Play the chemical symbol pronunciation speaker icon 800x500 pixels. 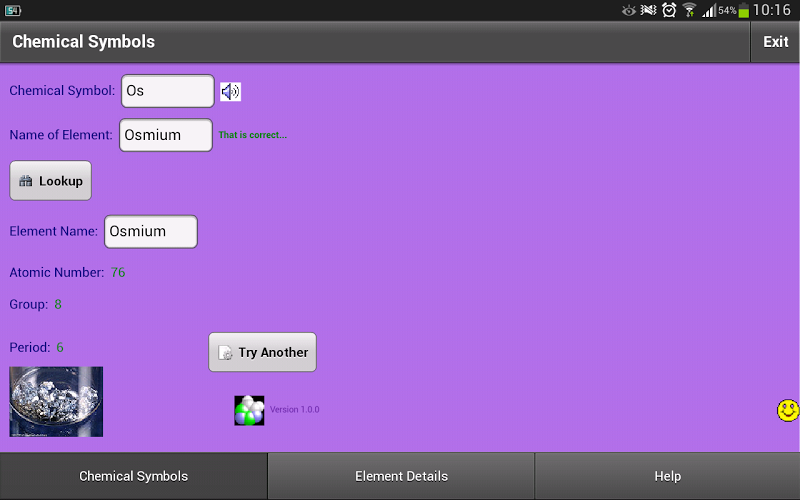point(231,92)
